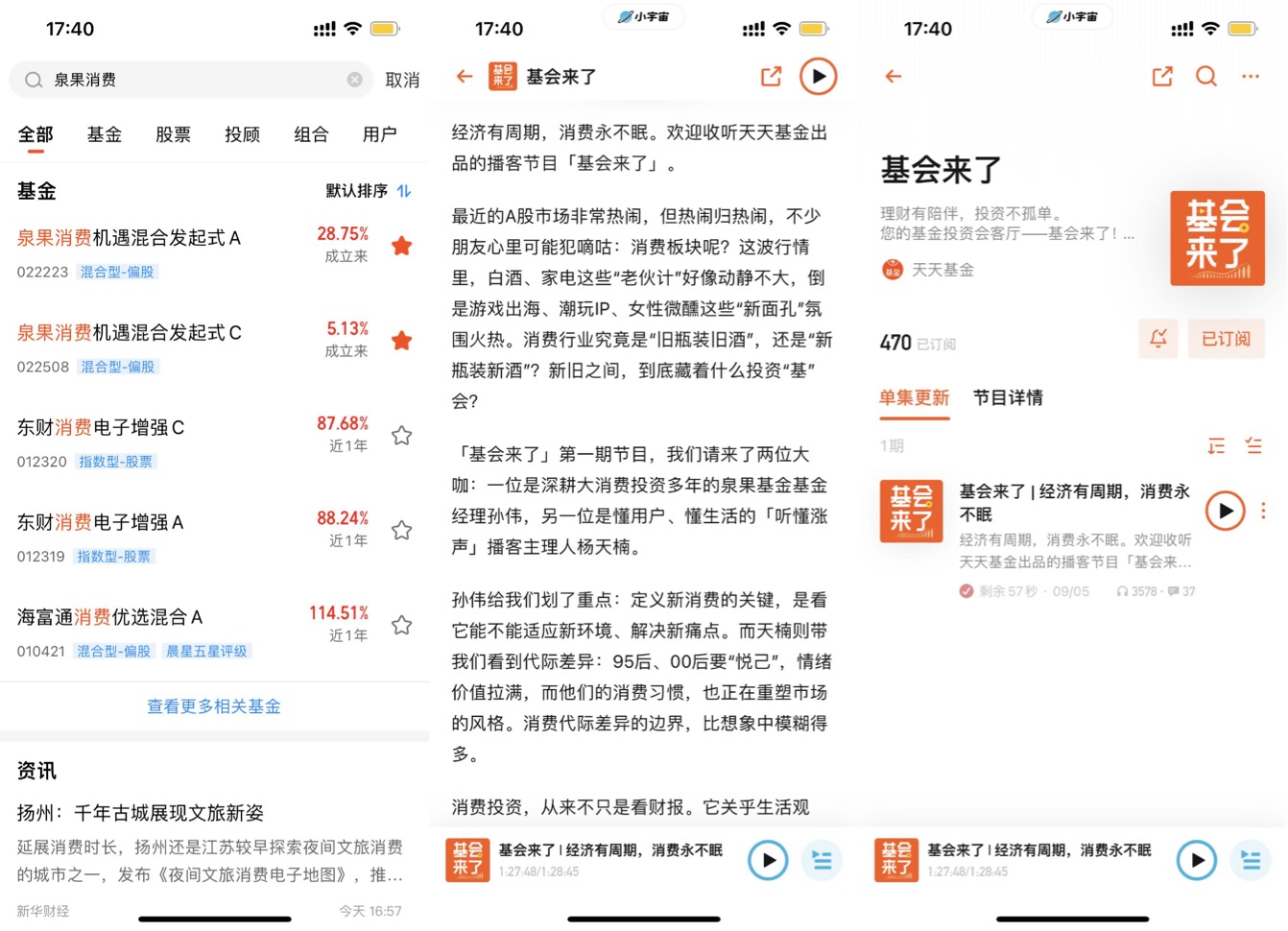
Task: Click search input containing 泉果消费
Action: [190, 80]
